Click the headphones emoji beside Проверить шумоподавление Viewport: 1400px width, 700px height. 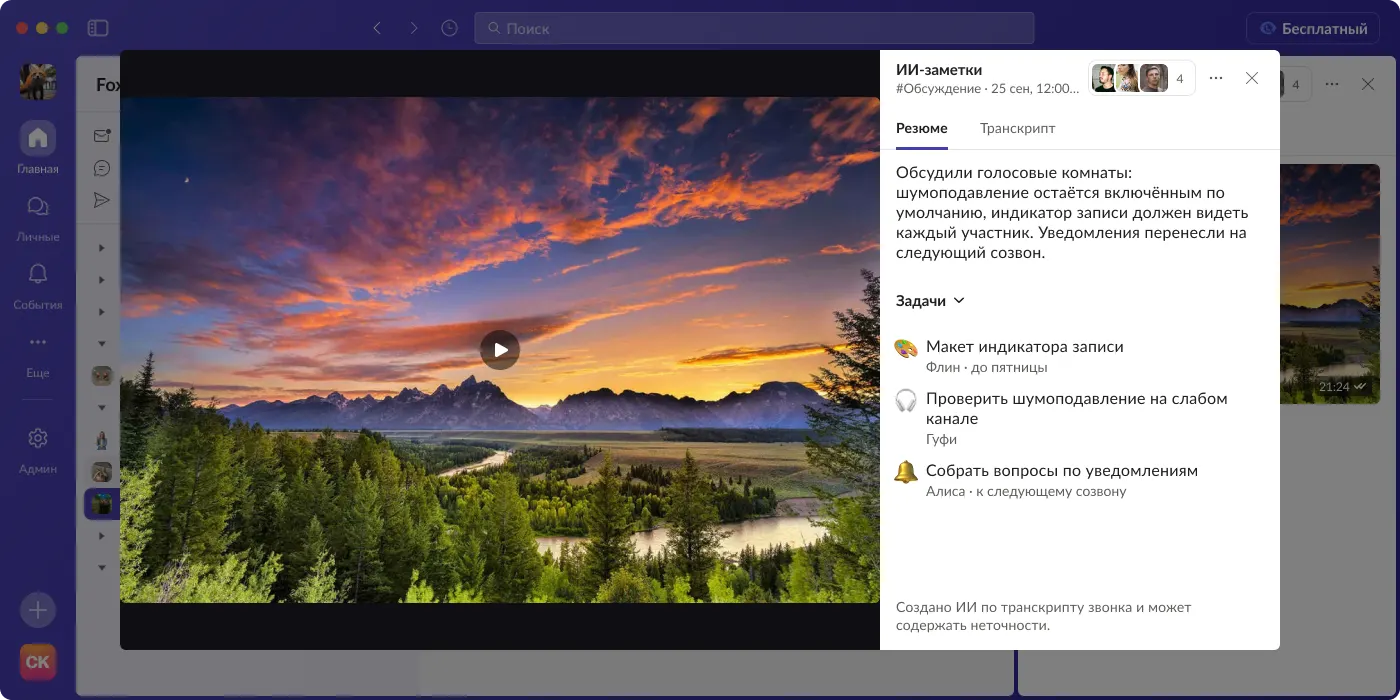coord(906,401)
